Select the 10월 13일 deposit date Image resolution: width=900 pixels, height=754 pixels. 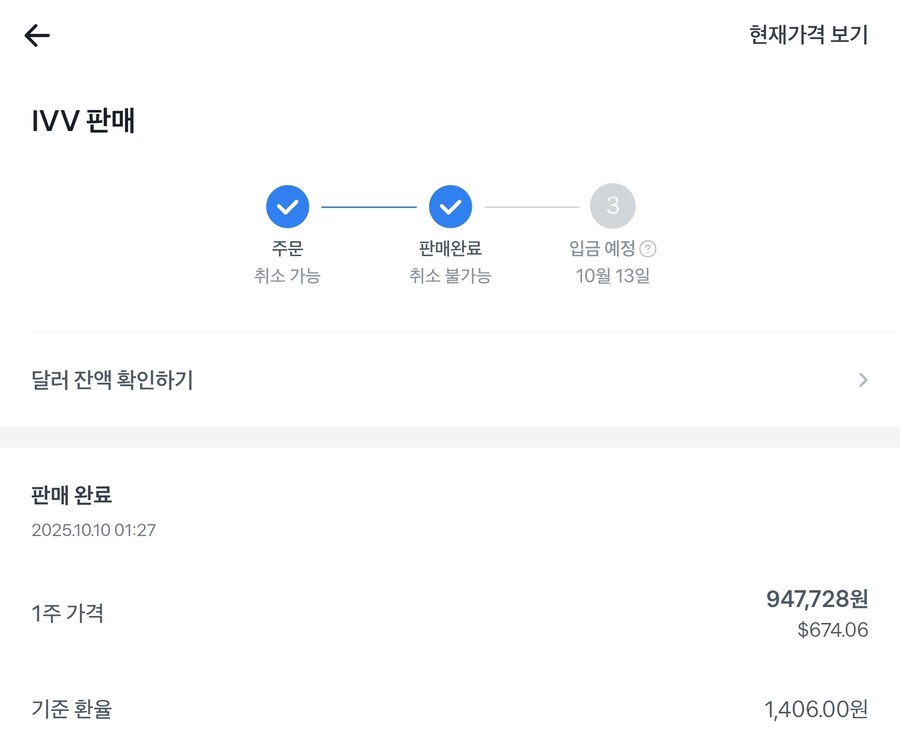pyautogui.click(x=612, y=276)
